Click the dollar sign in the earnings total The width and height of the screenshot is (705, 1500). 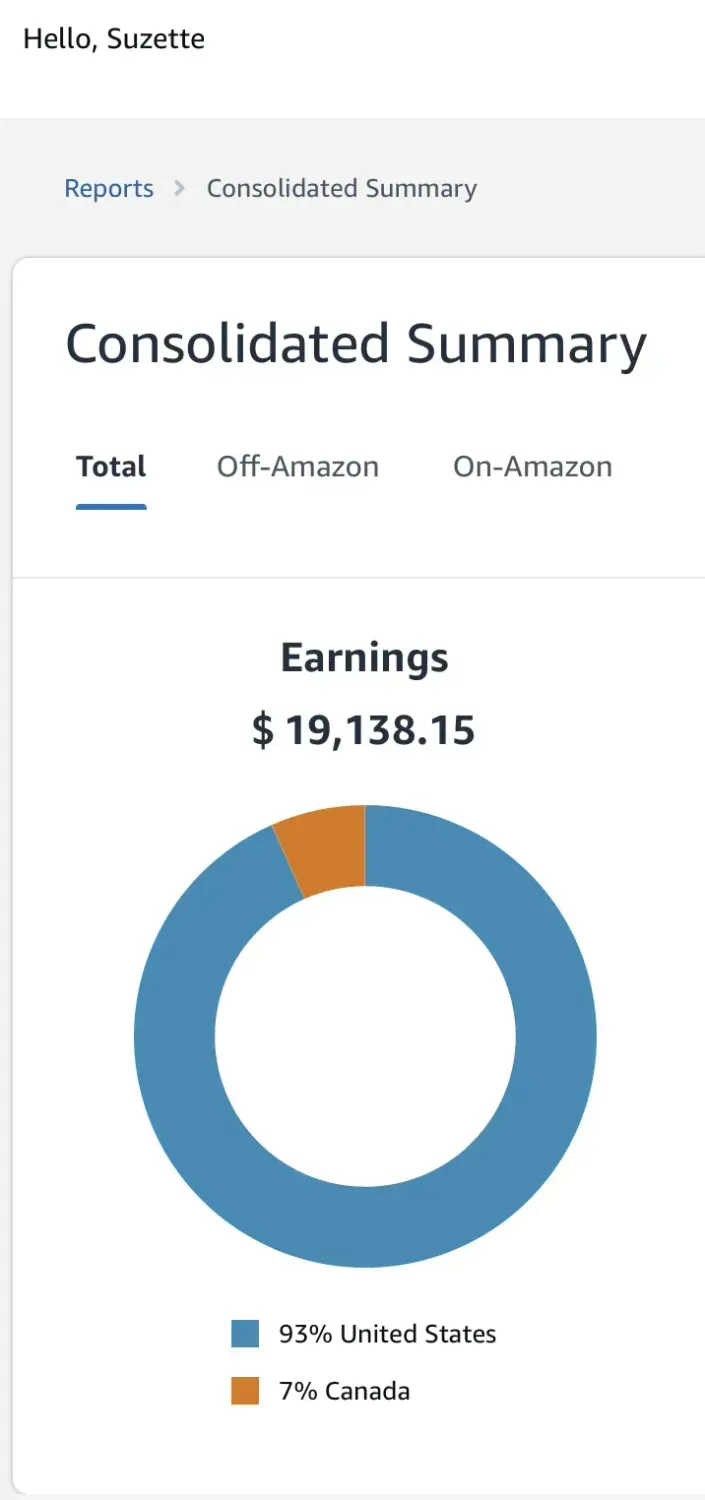coord(262,731)
